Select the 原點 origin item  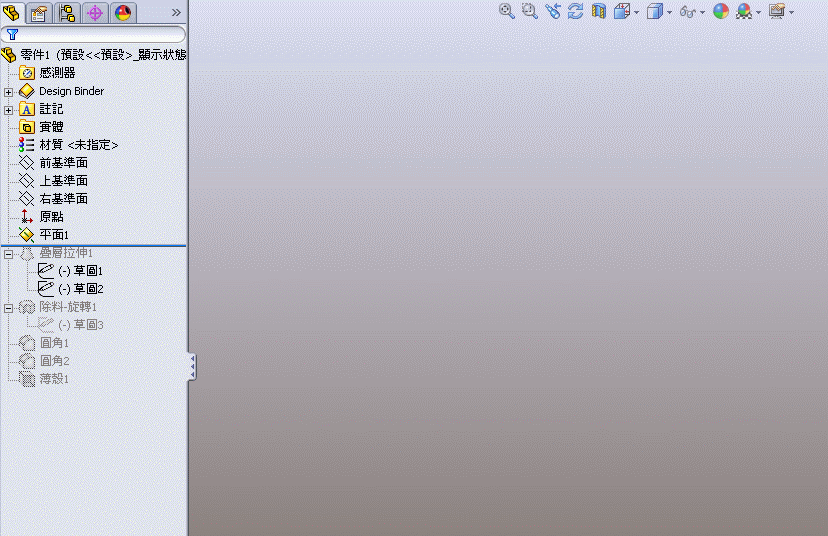(41, 217)
